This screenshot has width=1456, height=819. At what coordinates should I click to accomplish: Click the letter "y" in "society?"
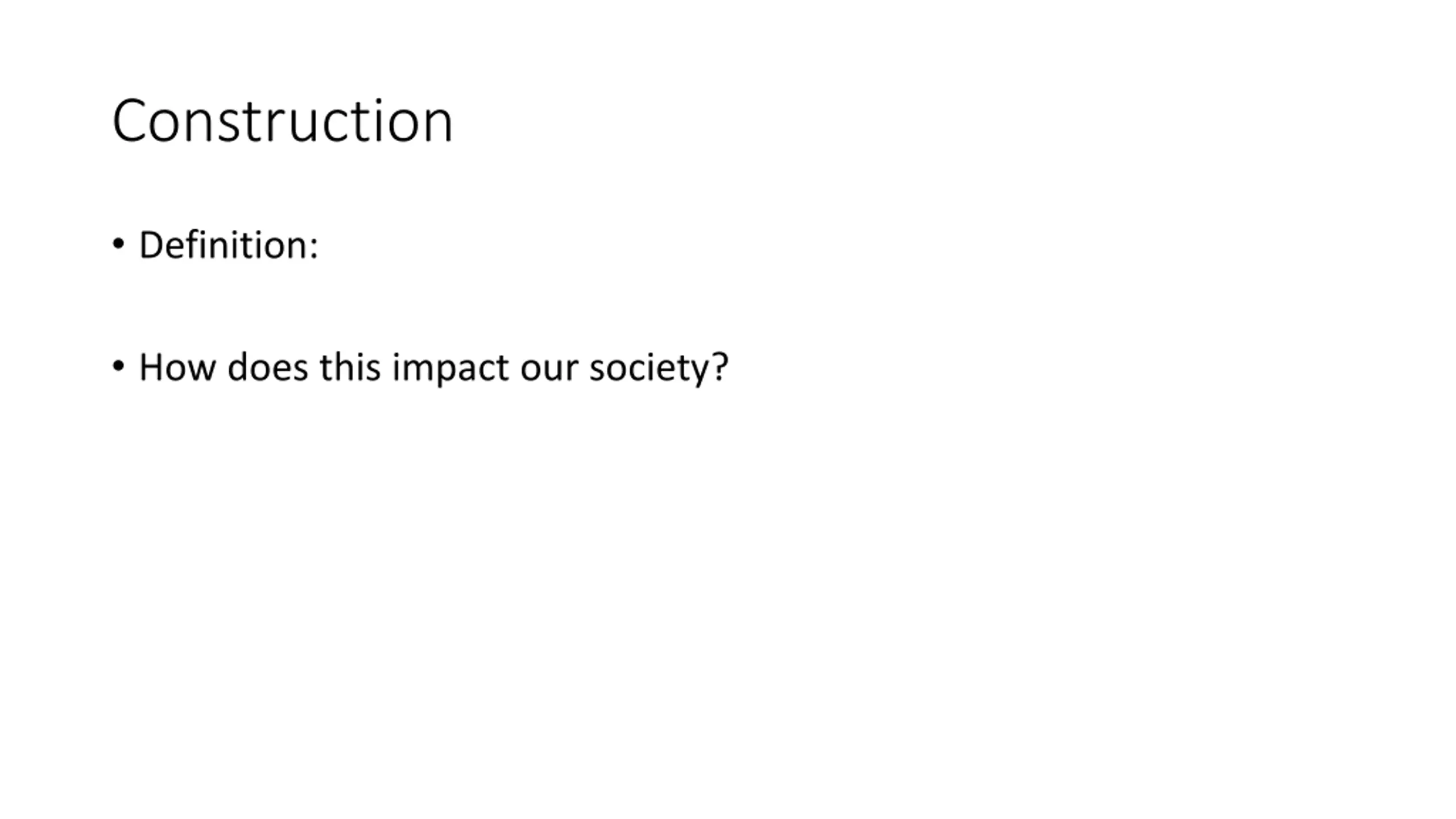pyautogui.click(x=697, y=374)
